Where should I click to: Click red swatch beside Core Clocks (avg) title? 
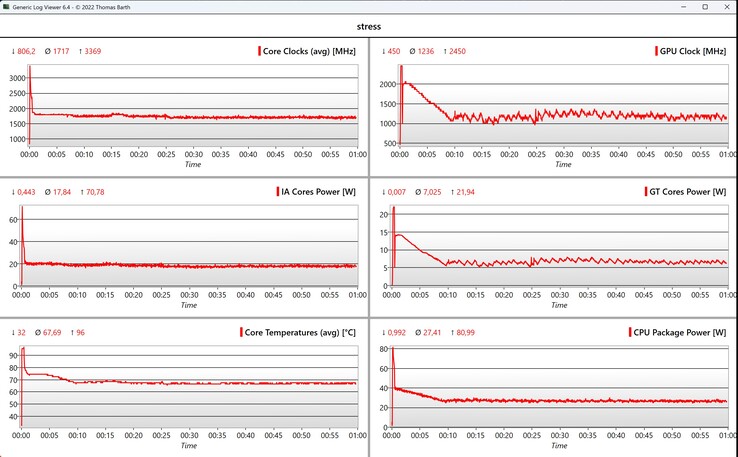click(259, 51)
